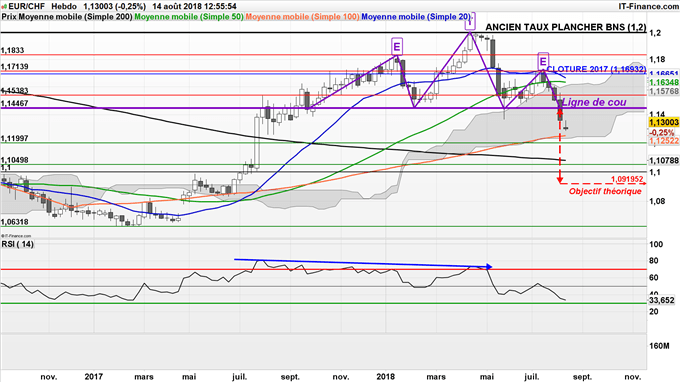Click the Prix Moyenne mobile (Simple 200) legend
Image resolution: width=680 pixels, height=382 pixels.
click(67, 17)
